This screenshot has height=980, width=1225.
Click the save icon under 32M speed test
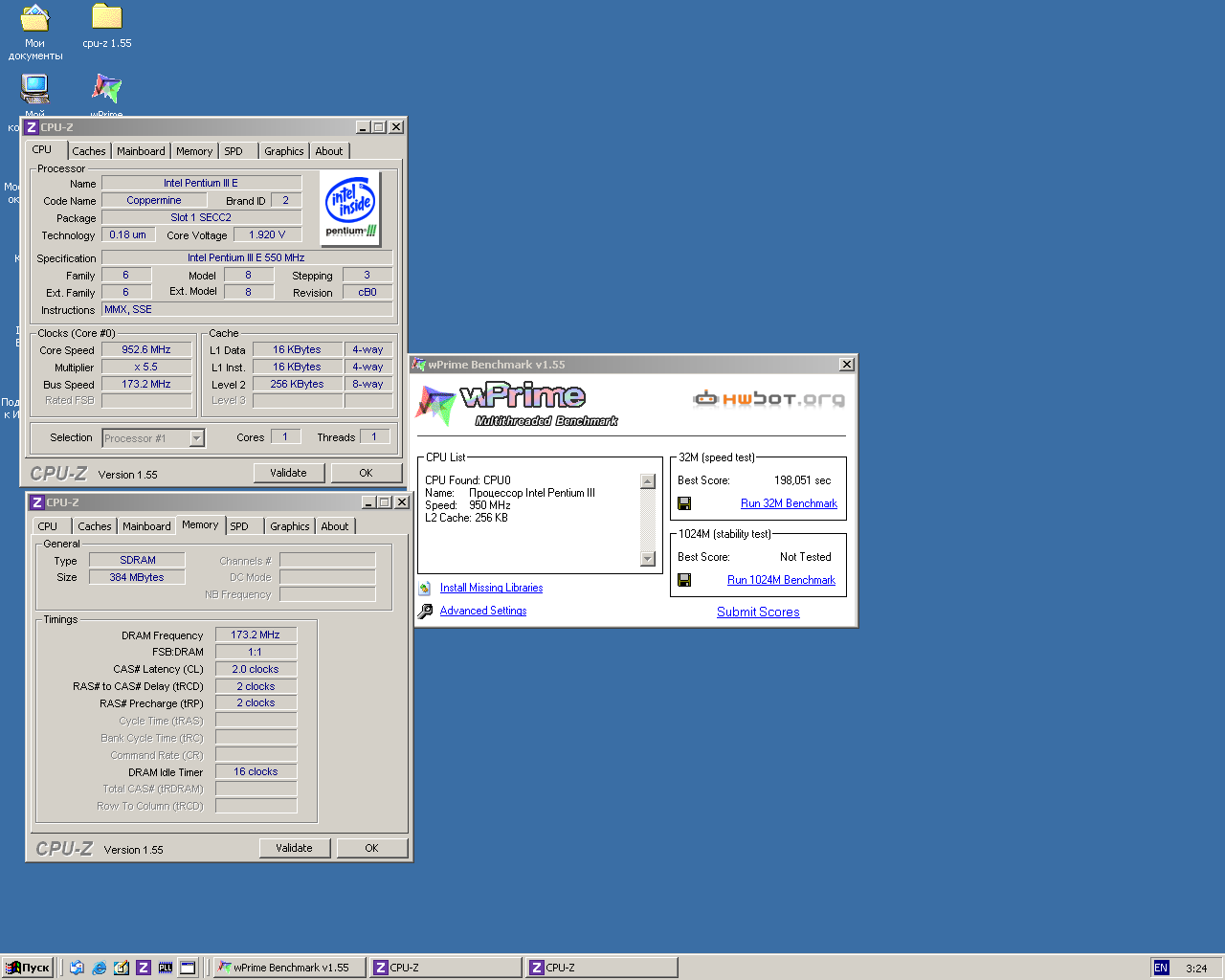[x=684, y=503]
